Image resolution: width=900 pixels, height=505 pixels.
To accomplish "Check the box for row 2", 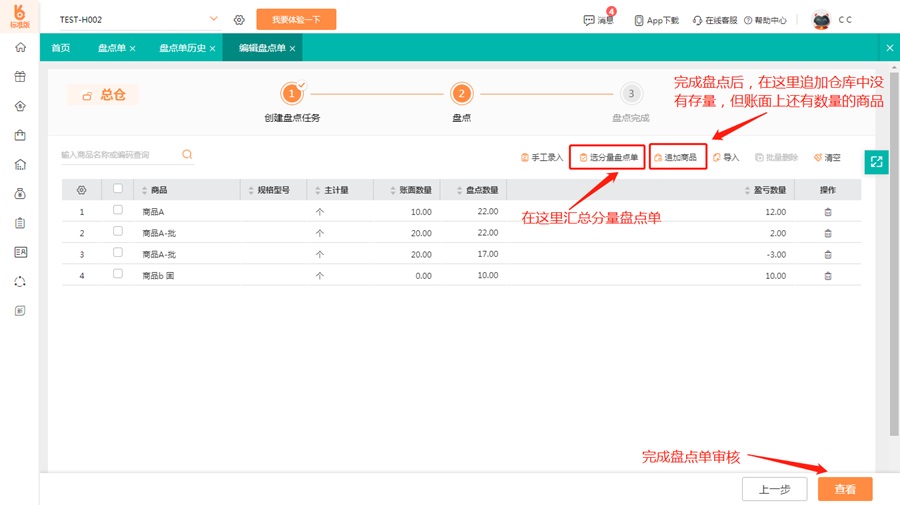I will (118, 231).
